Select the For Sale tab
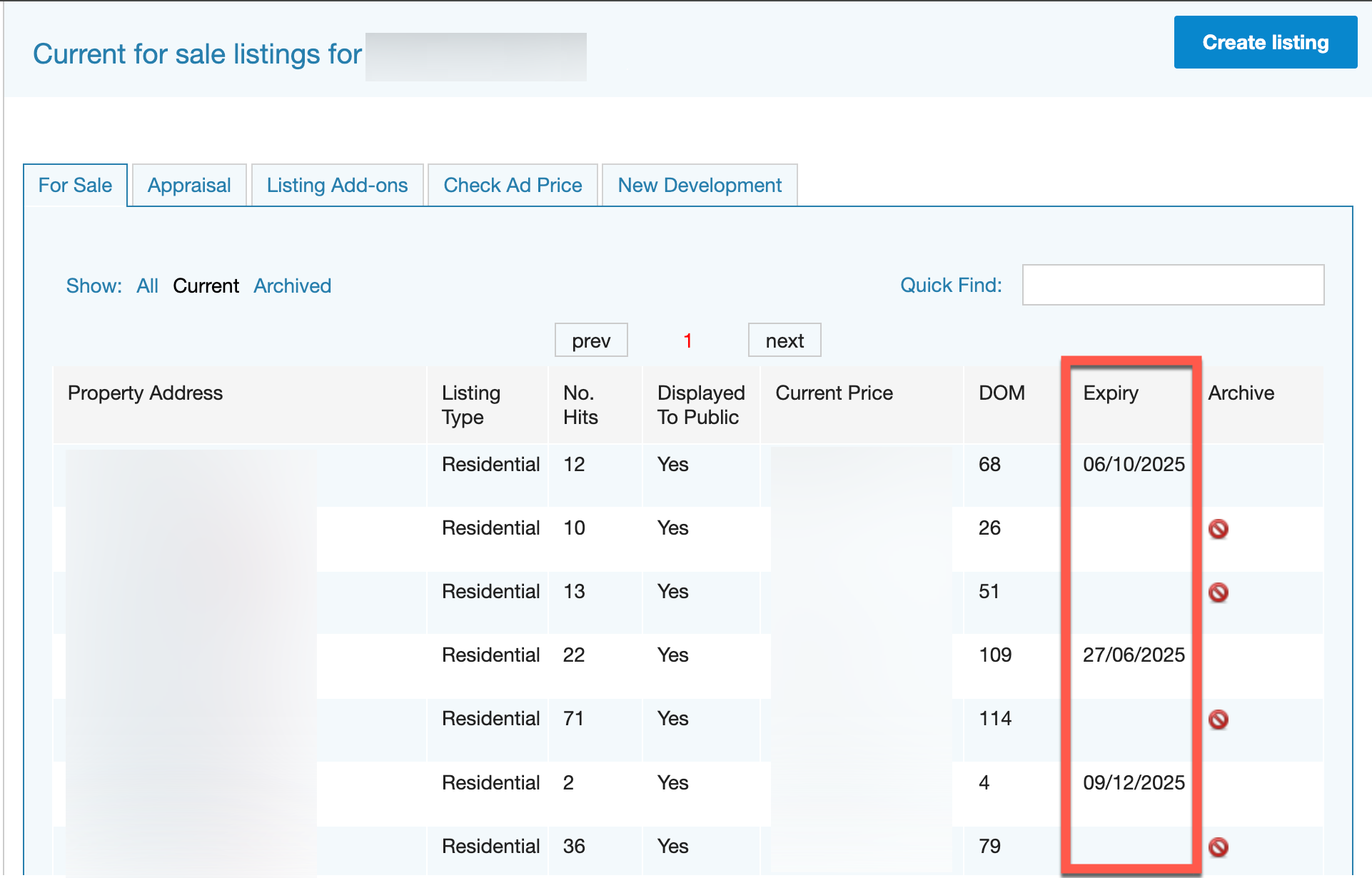1372x878 pixels. [x=75, y=185]
